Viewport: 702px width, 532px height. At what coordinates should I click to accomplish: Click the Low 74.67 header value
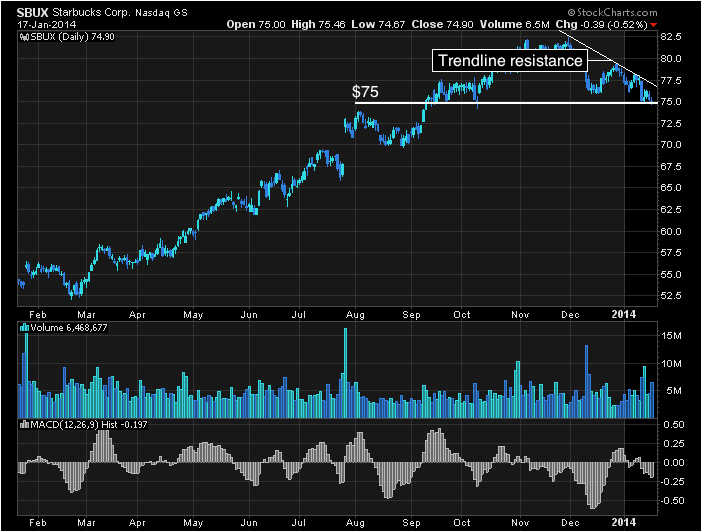(x=378, y=25)
